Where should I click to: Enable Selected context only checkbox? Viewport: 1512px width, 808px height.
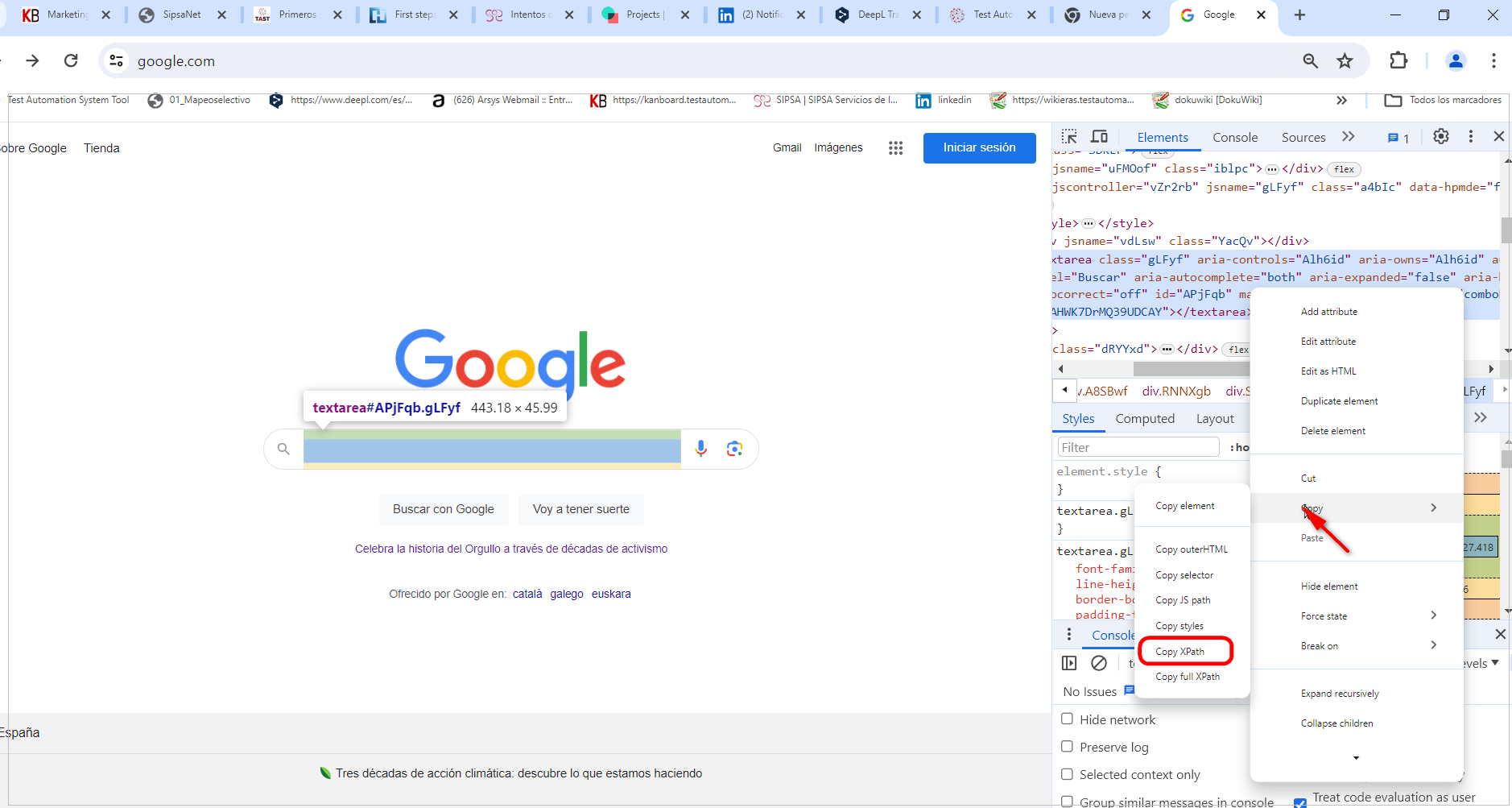click(x=1067, y=774)
